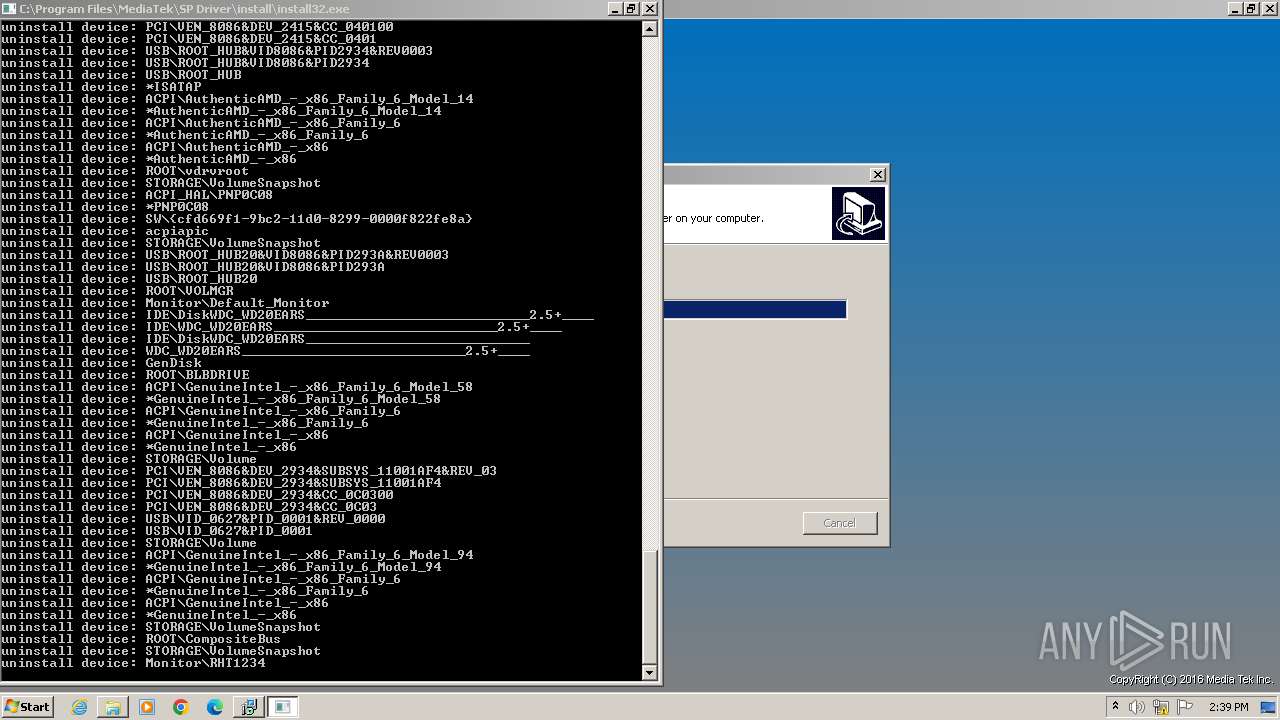Click the line 'uninstall device: ACPI_HAL\PNP0C08'

click(x=137, y=195)
